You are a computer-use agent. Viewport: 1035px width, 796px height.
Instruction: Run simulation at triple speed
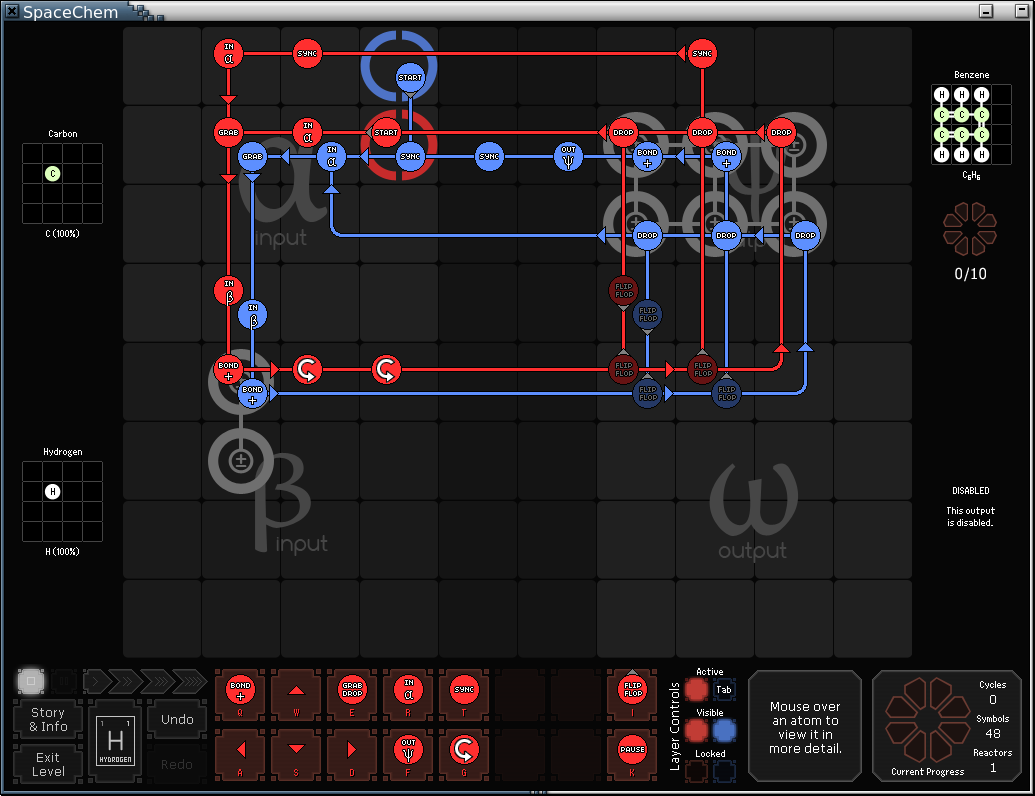click(156, 680)
